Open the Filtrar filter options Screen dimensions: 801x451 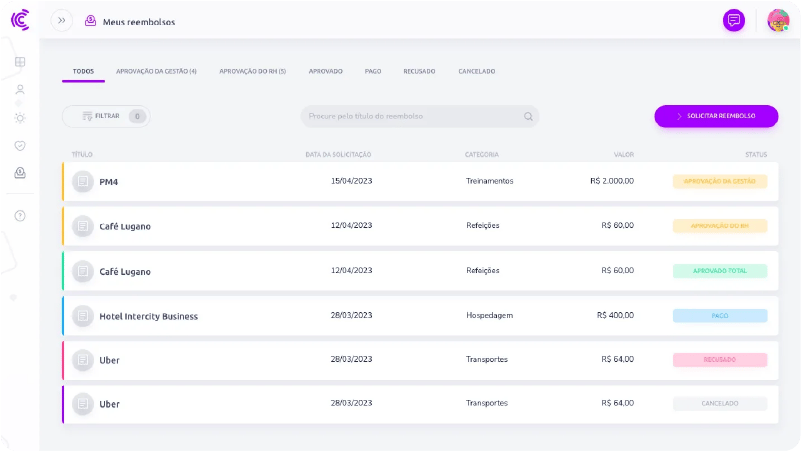pos(106,117)
